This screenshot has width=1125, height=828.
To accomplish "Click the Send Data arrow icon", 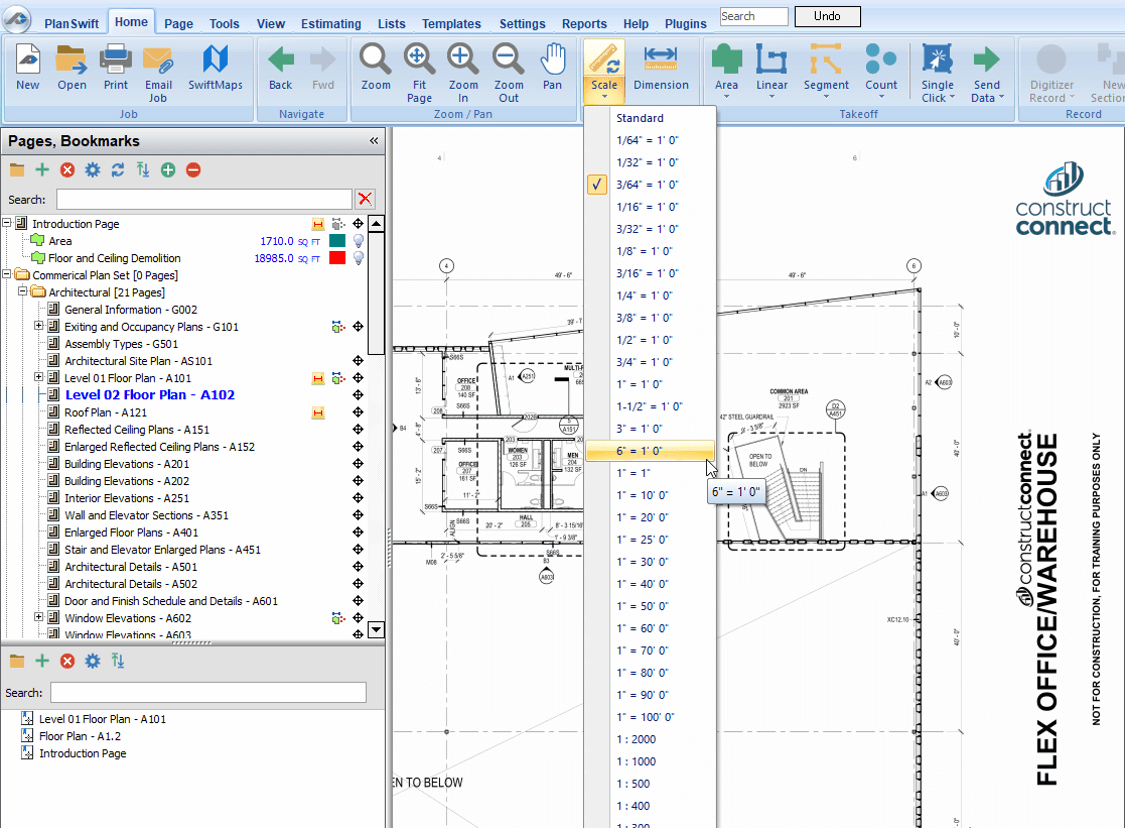I will pos(987,60).
